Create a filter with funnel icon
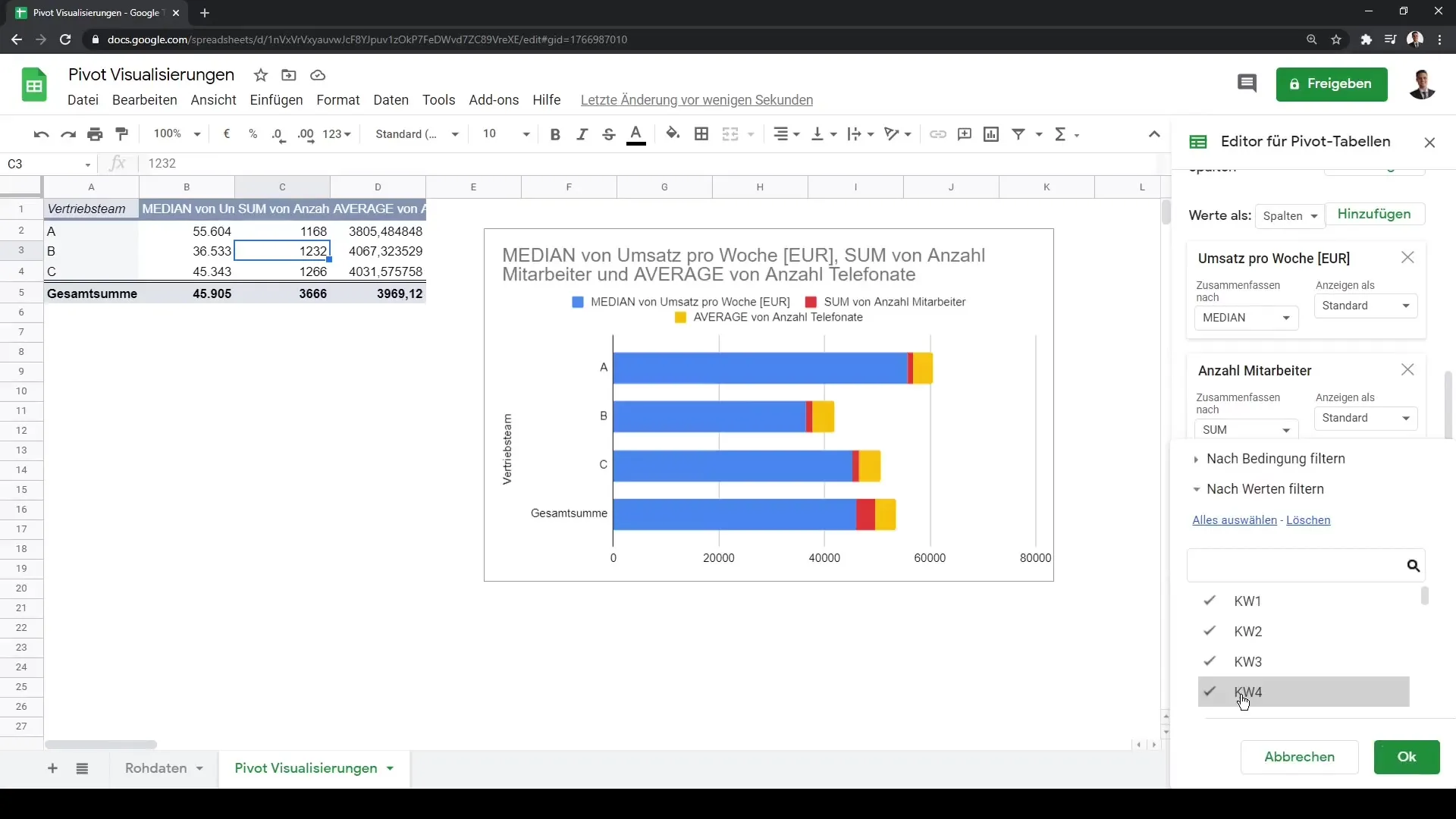The image size is (1456, 819). pos(1018,134)
